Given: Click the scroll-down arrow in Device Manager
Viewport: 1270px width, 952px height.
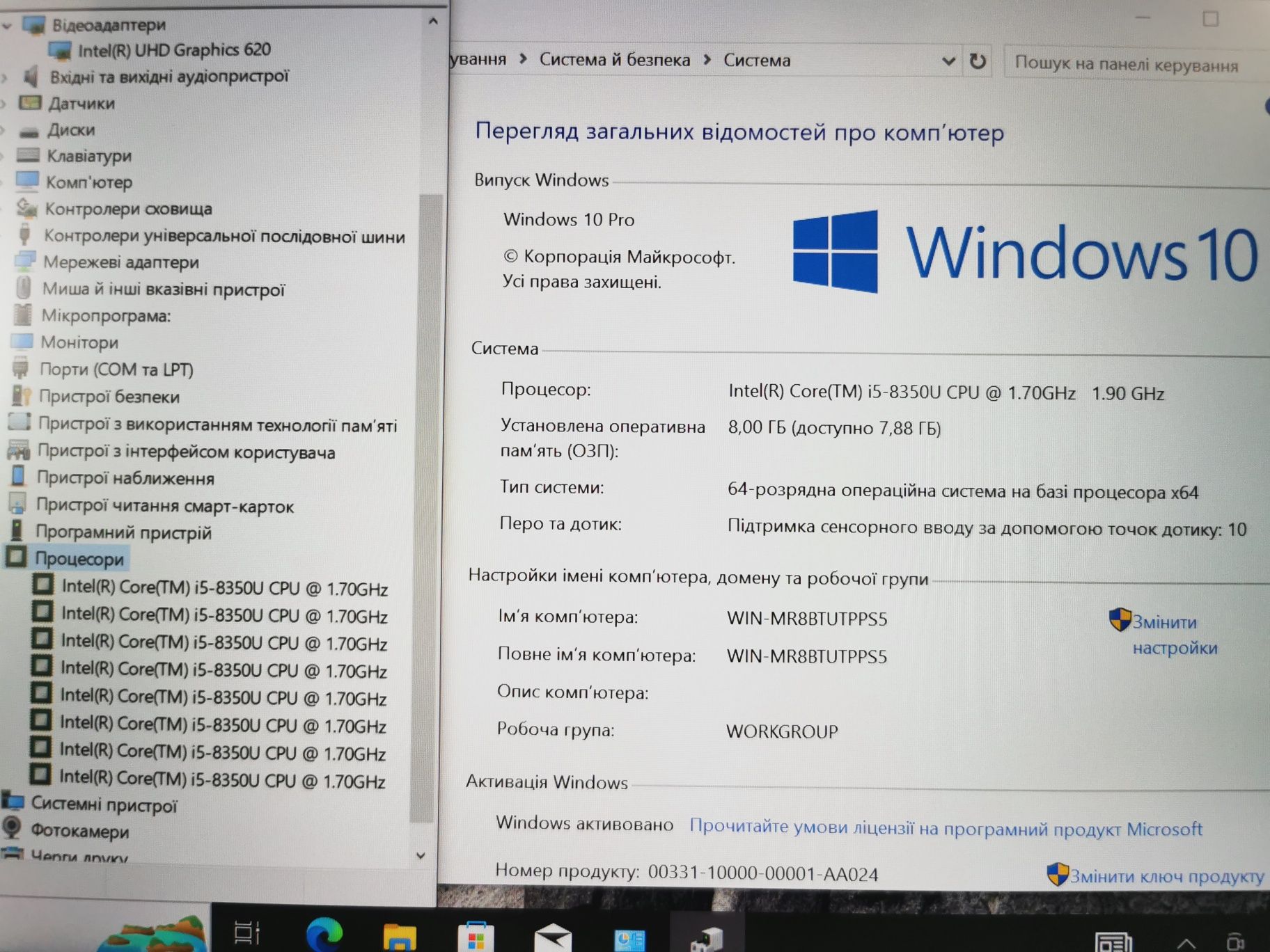Looking at the screenshot, I should [x=421, y=855].
